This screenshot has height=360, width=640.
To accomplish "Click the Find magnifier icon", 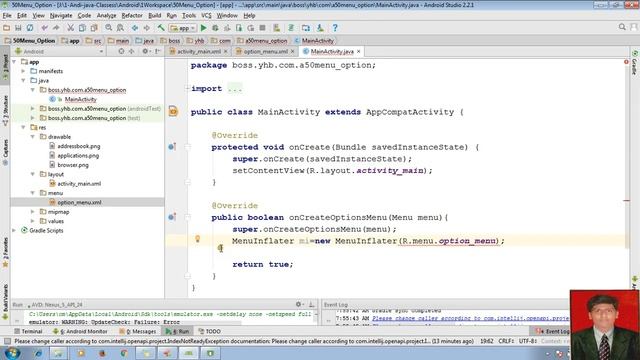I will click(109, 28).
